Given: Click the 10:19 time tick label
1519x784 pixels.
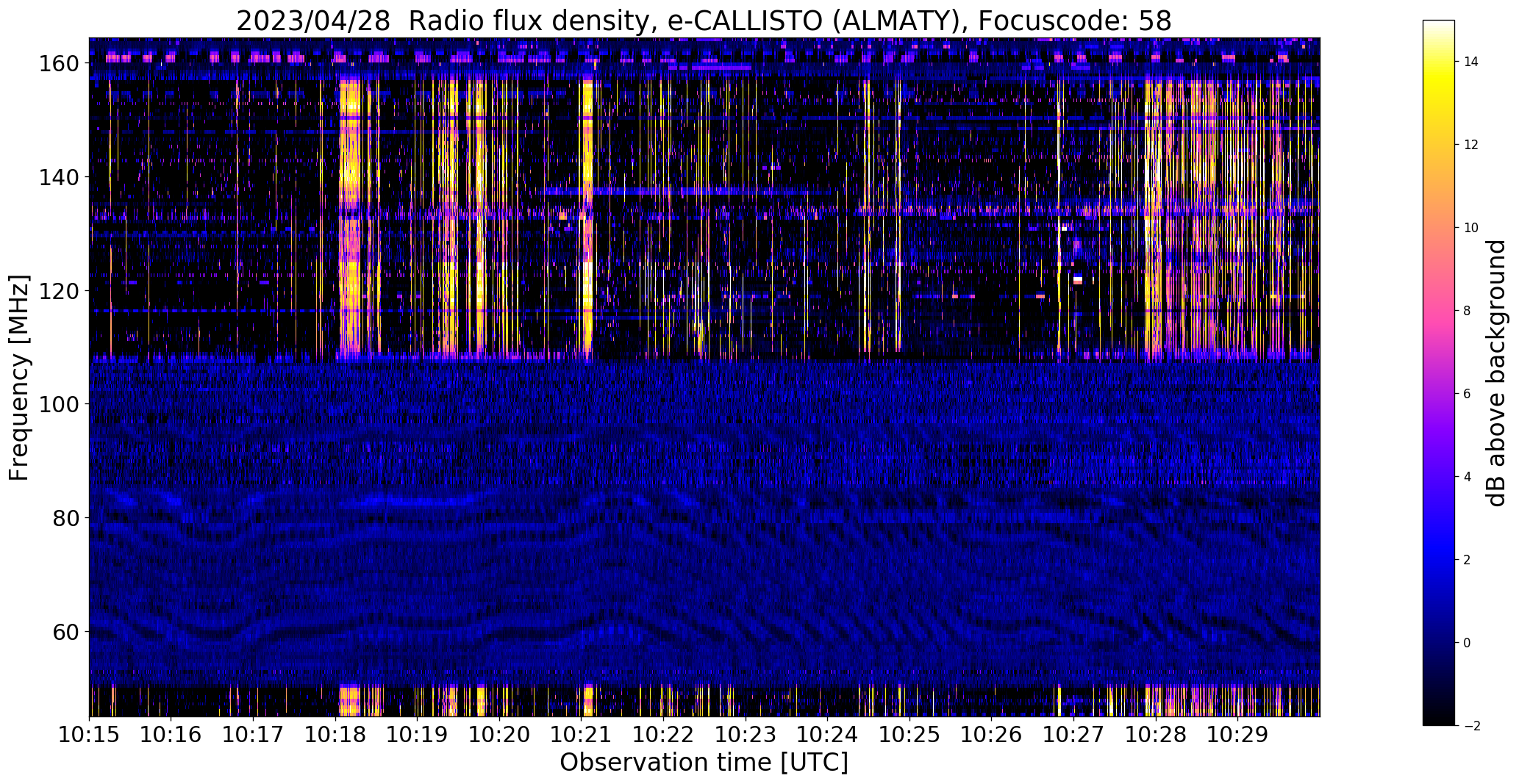Looking at the screenshot, I should [x=418, y=734].
